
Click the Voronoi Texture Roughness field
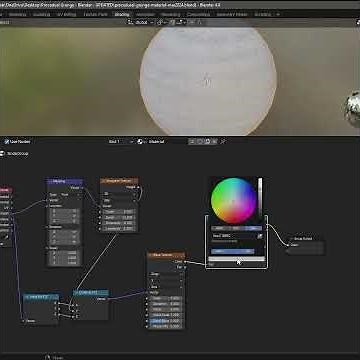coord(119,223)
